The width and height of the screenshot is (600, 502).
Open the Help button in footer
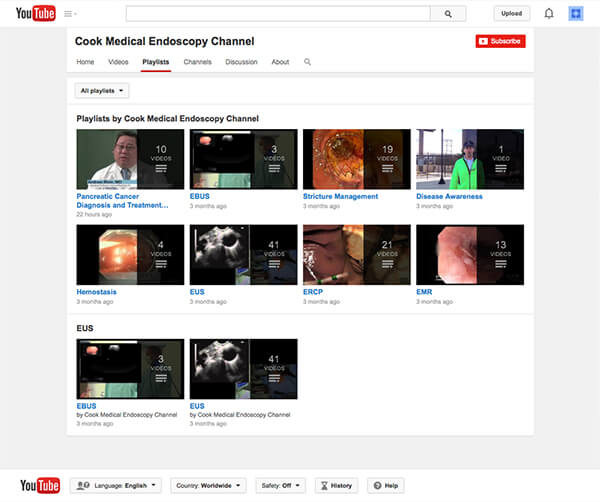tap(386, 486)
